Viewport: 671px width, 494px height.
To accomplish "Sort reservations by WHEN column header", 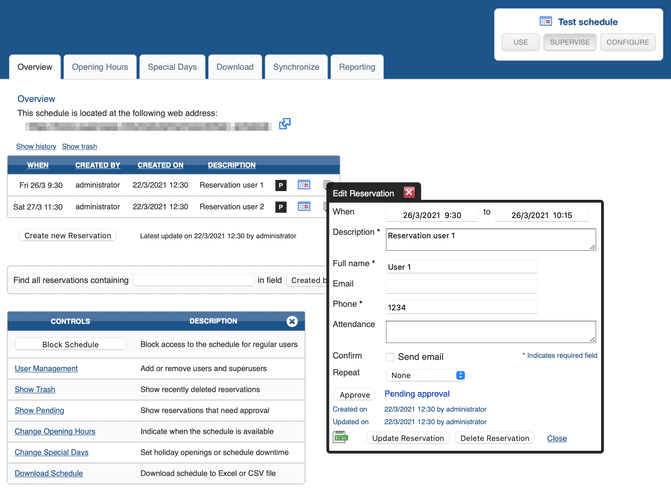I will tap(38, 165).
